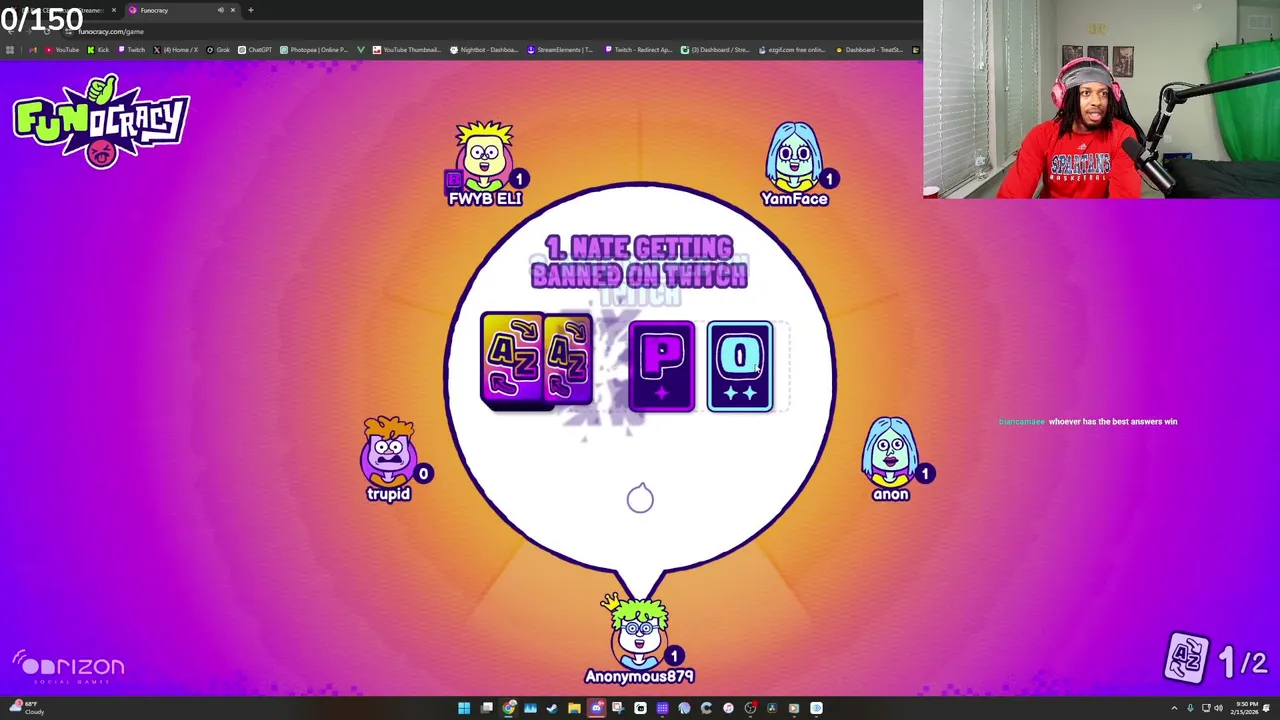This screenshot has width=1280, height=720.
Task: Pick the purple letter P card
Action: pyautogui.click(x=661, y=366)
